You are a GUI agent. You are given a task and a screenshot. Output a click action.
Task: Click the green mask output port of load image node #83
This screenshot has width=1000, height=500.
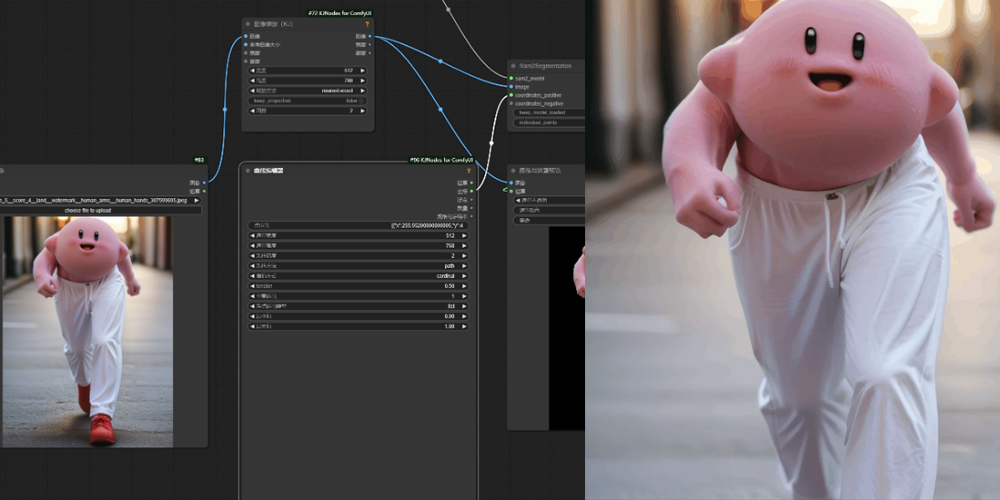pos(204,191)
